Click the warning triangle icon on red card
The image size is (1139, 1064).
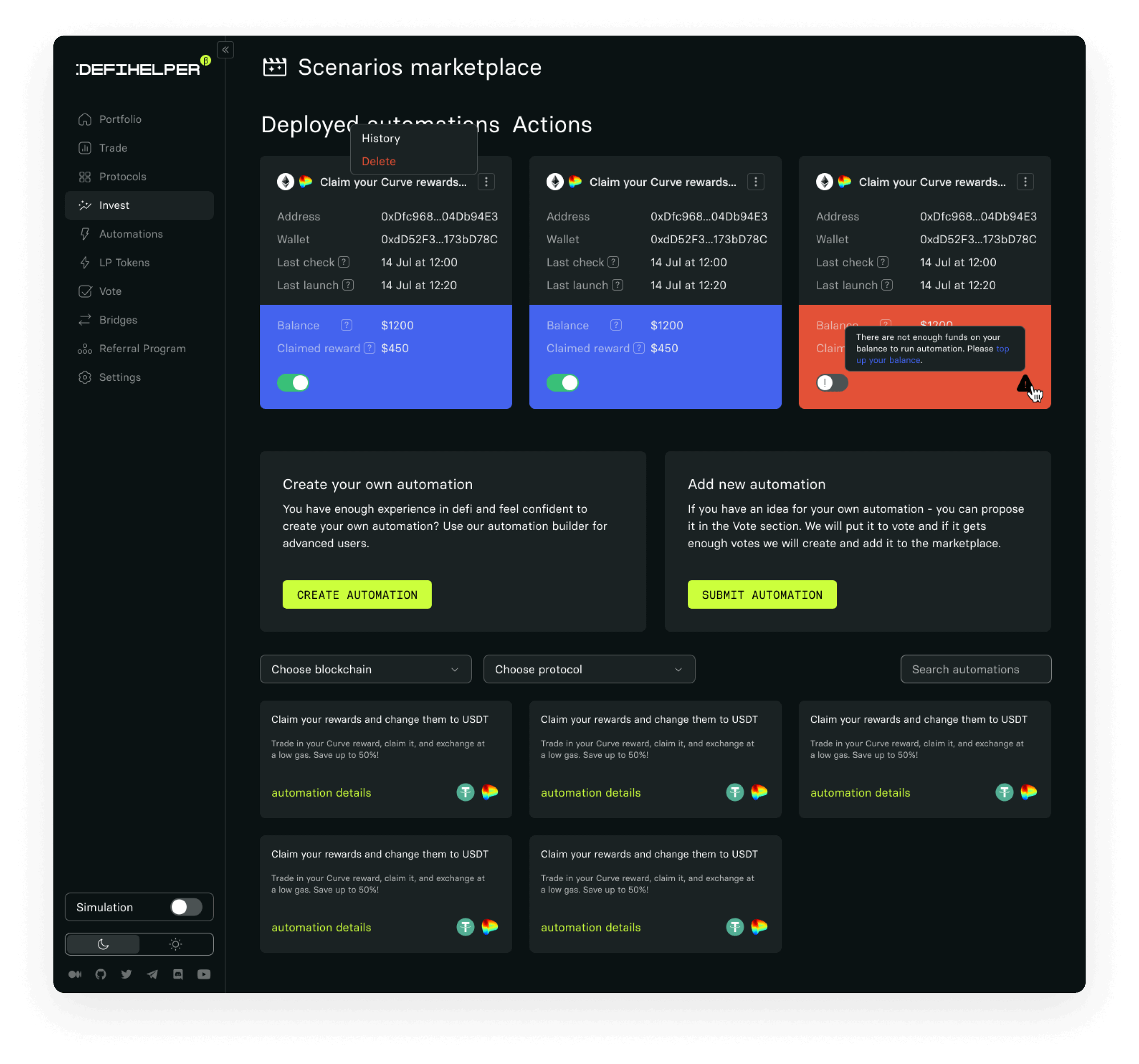pos(1025,384)
